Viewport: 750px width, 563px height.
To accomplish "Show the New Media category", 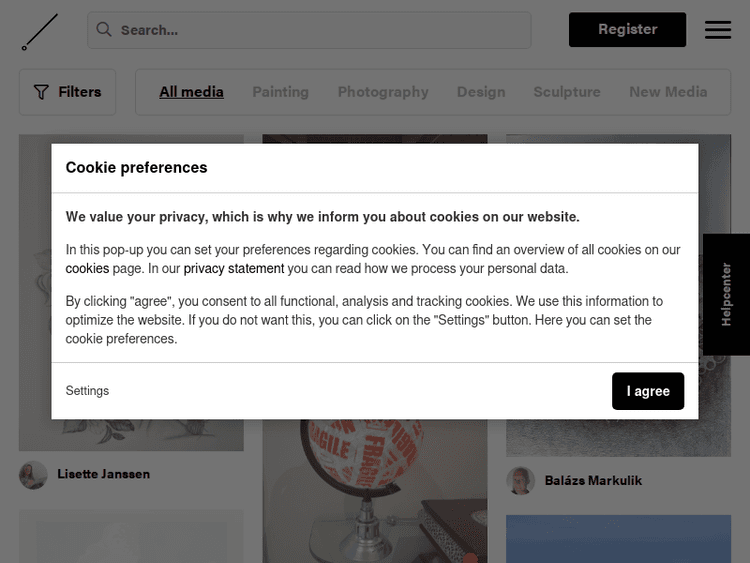I will point(668,92).
